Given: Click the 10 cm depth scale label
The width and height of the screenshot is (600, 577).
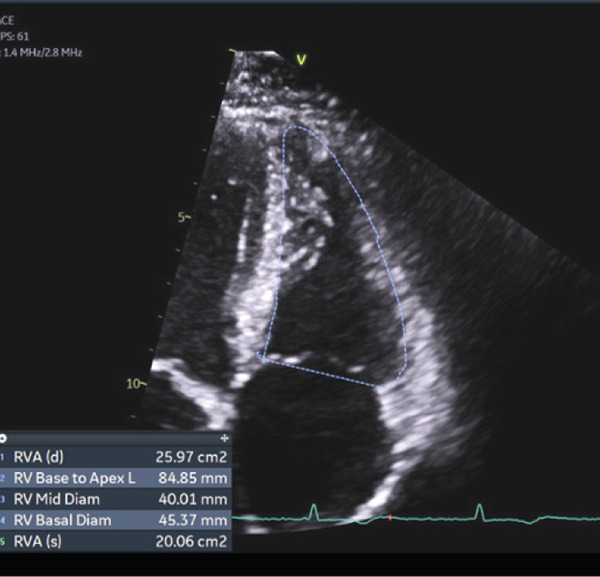Looking at the screenshot, I should tap(134, 384).
